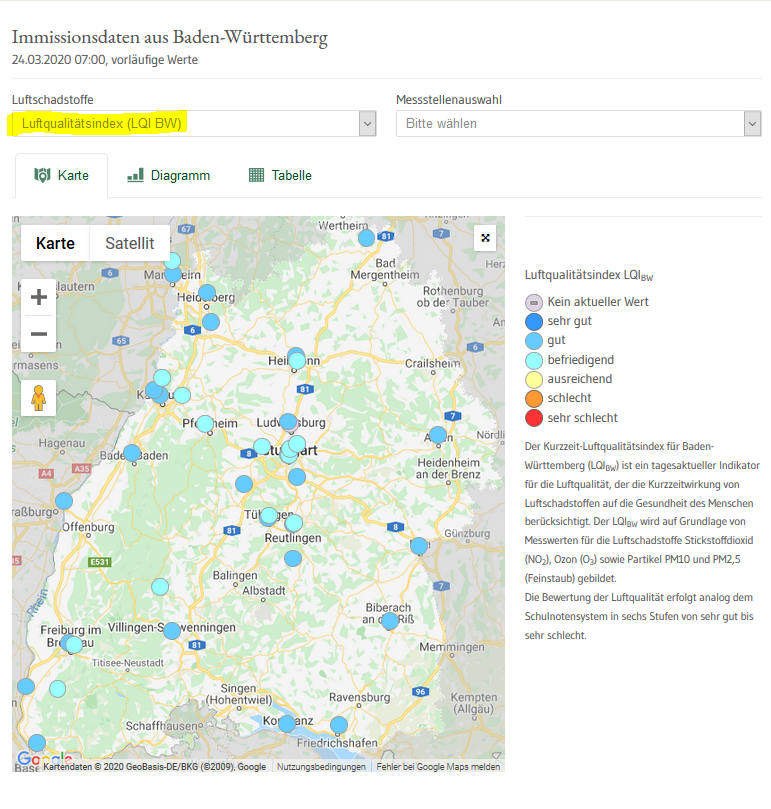This screenshot has height=809, width=771.
Task: Open the Luftschadstoffe dropdown
Action: pos(193,123)
